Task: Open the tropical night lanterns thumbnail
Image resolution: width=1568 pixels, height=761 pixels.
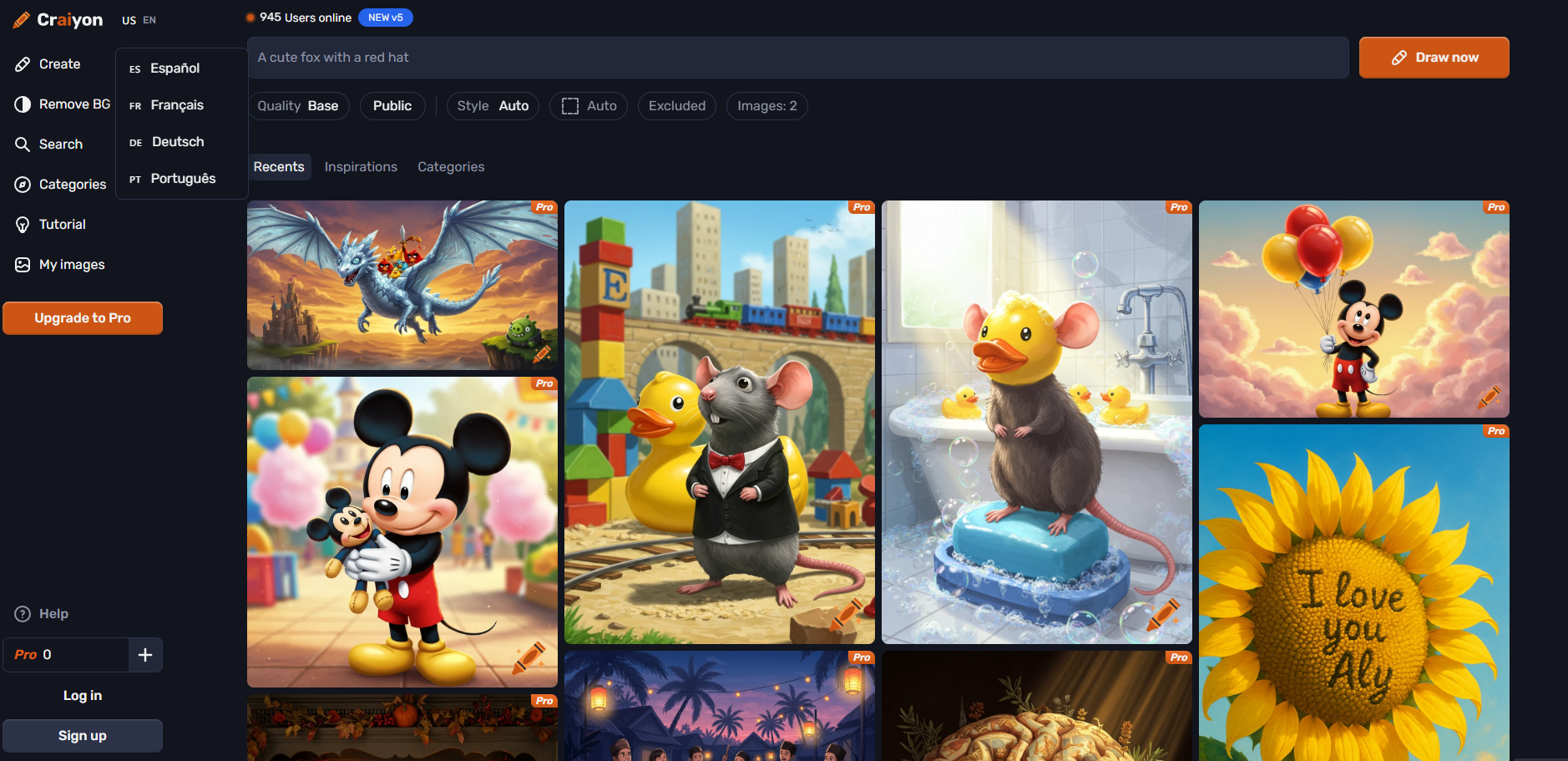Action: coord(720,706)
